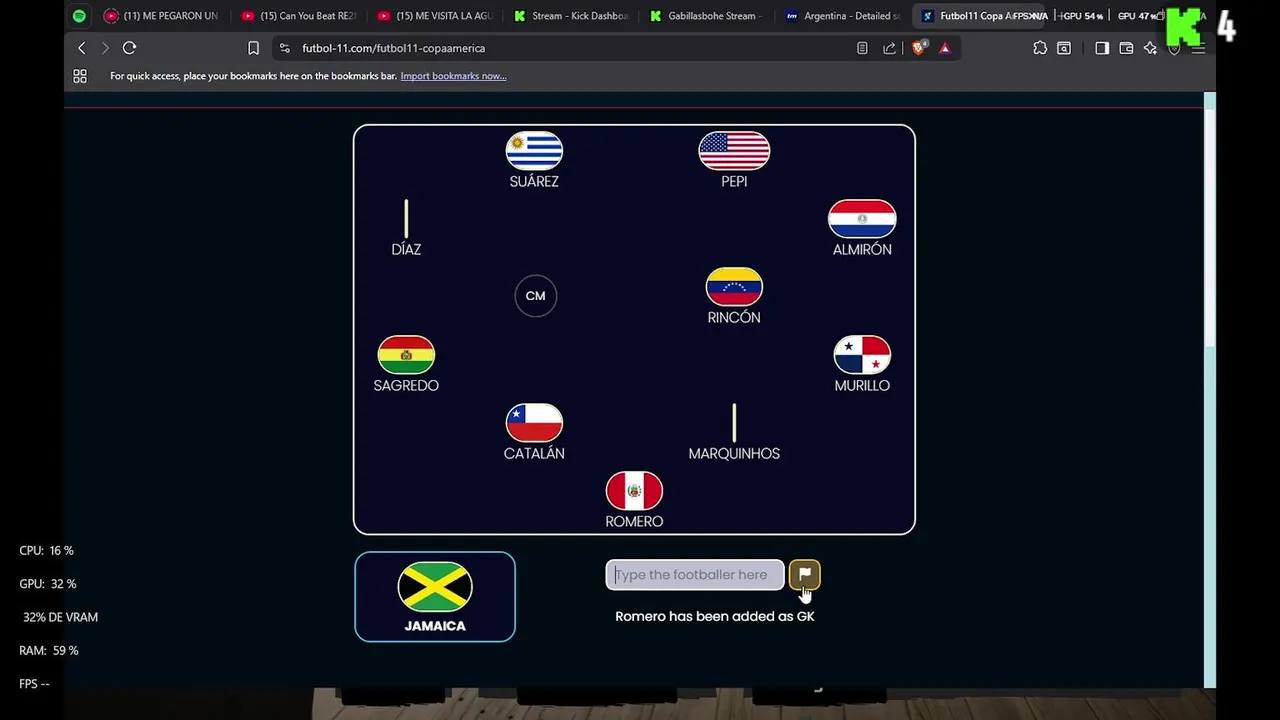The width and height of the screenshot is (1280, 720).
Task: Toggle the browser sidebar panel icon
Action: pos(1102,48)
